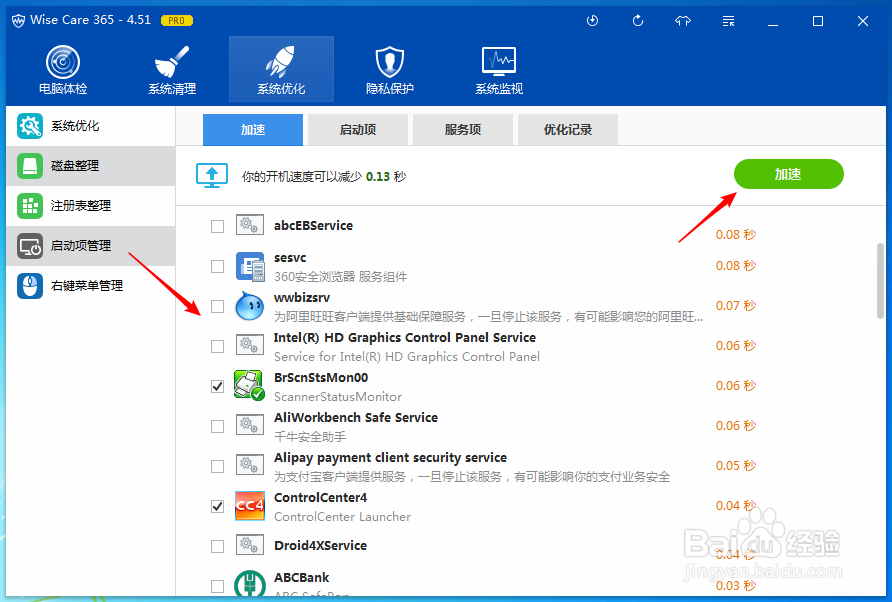Click the abcEBService name text
This screenshot has width=892, height=602.
click(x=313, y=225)
